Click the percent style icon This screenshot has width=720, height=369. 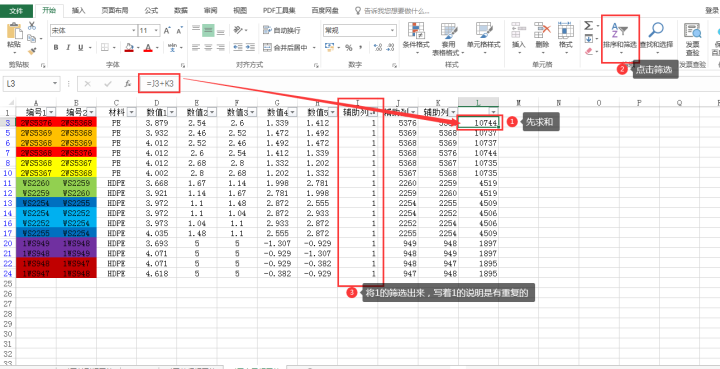(x=349, y=47)
